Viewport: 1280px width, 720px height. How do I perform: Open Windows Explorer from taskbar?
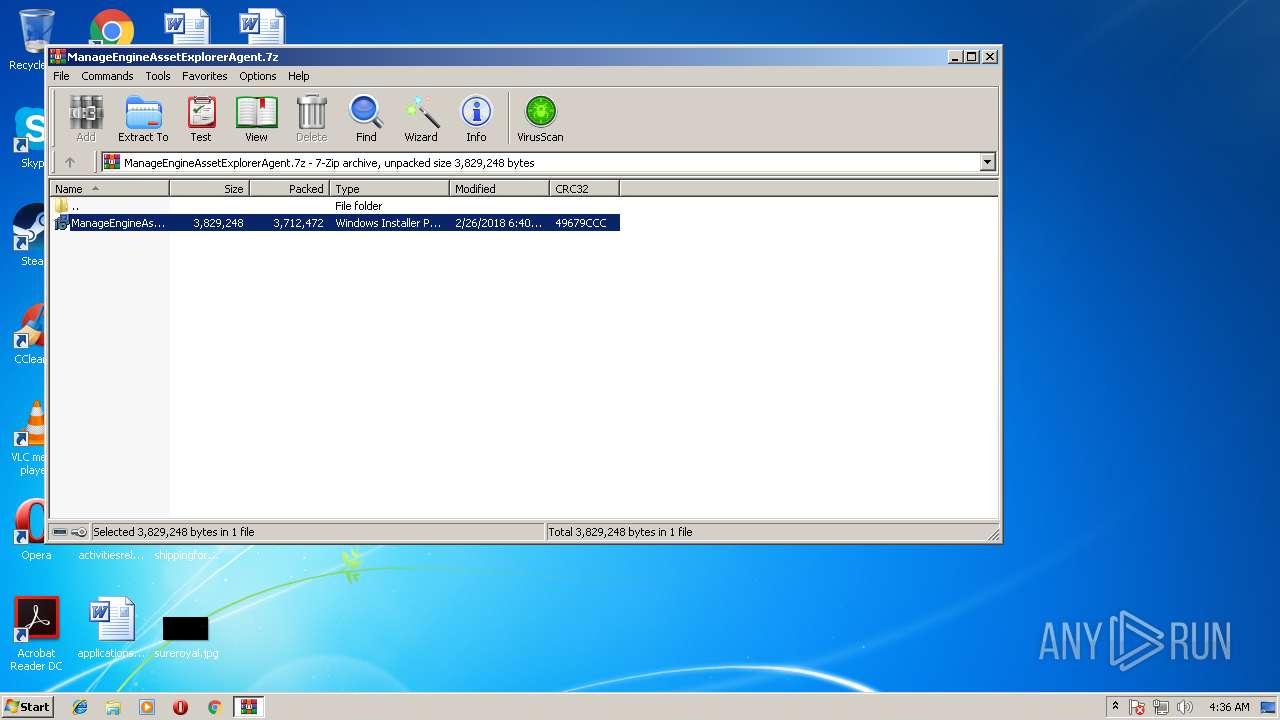(x=113, y=707)
